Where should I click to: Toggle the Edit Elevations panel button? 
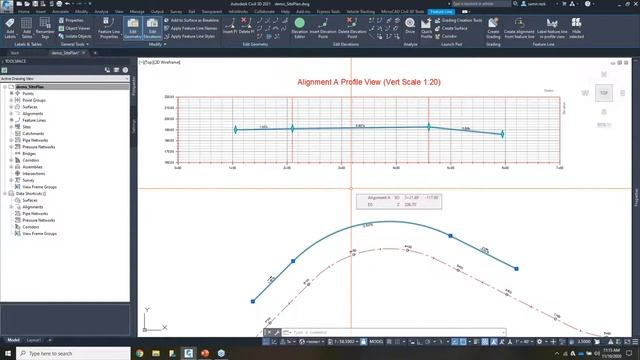click(152, 28)
